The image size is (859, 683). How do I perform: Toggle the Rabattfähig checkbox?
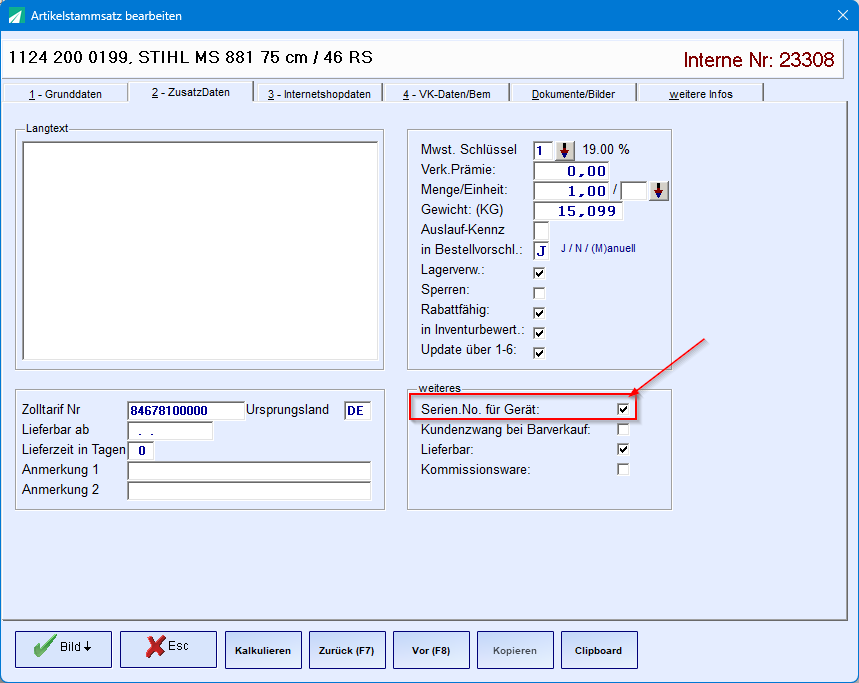(539, 313)
